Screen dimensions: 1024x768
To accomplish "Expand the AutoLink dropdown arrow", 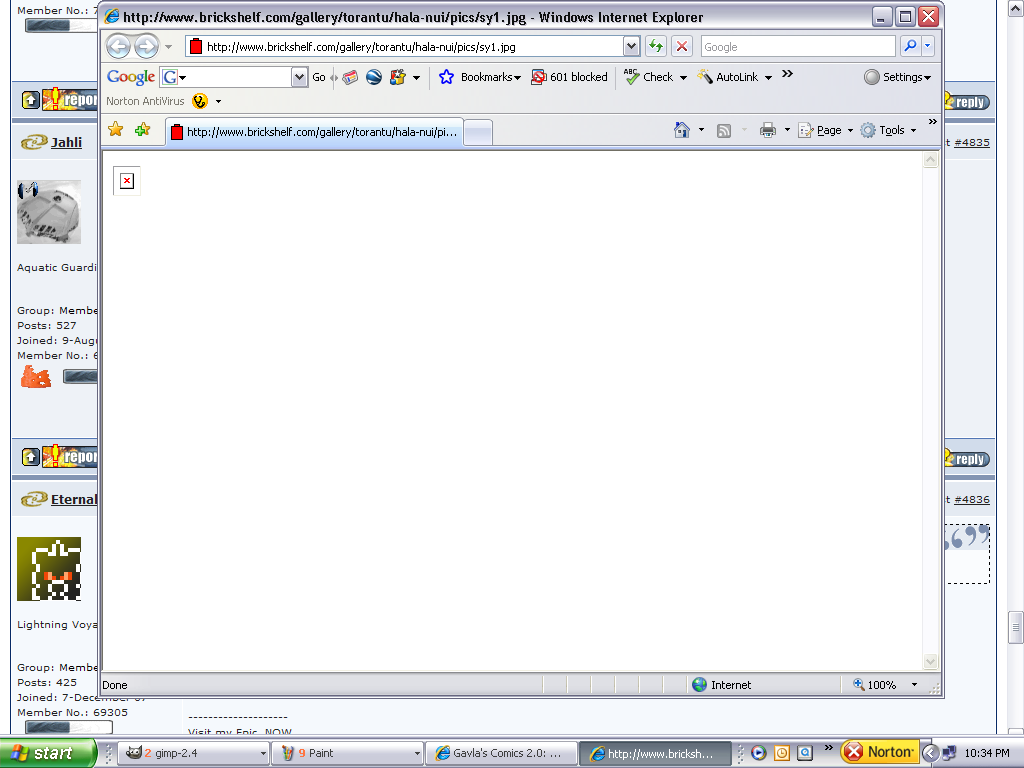I will click(769, 78).
